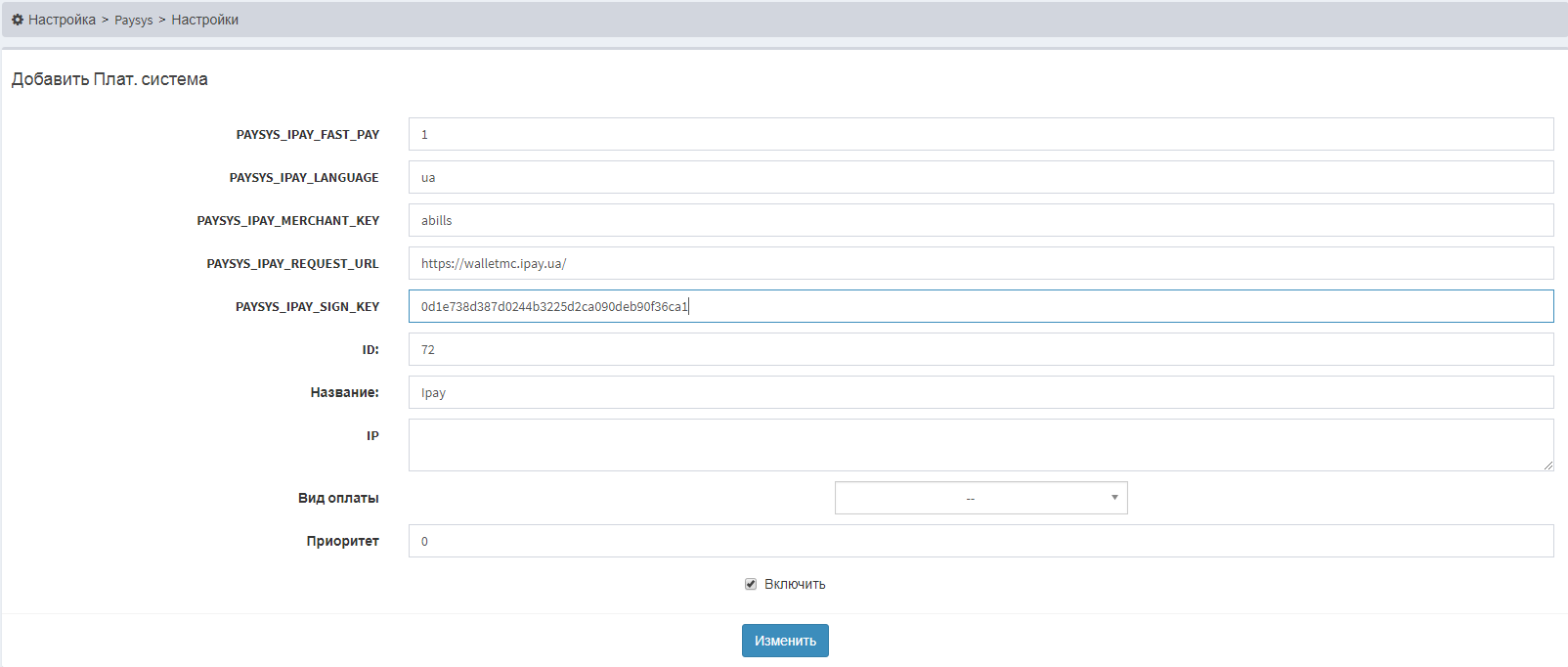Select the Вид оплаты label
The width and height of the screenshot is (1568, 667).
(x=338, y=498)
